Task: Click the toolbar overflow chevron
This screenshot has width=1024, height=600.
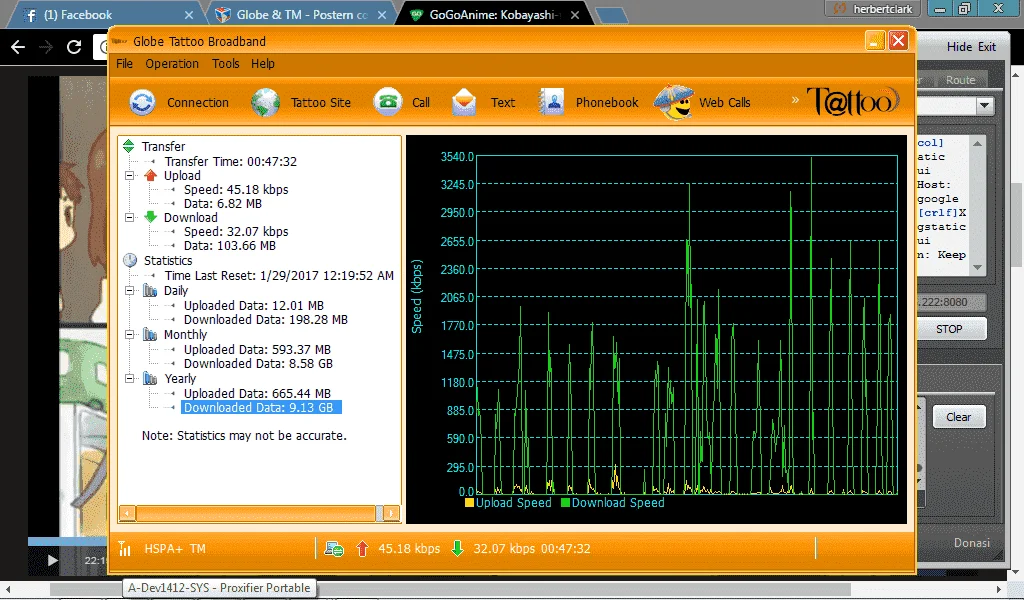Action: pos(795,100)
